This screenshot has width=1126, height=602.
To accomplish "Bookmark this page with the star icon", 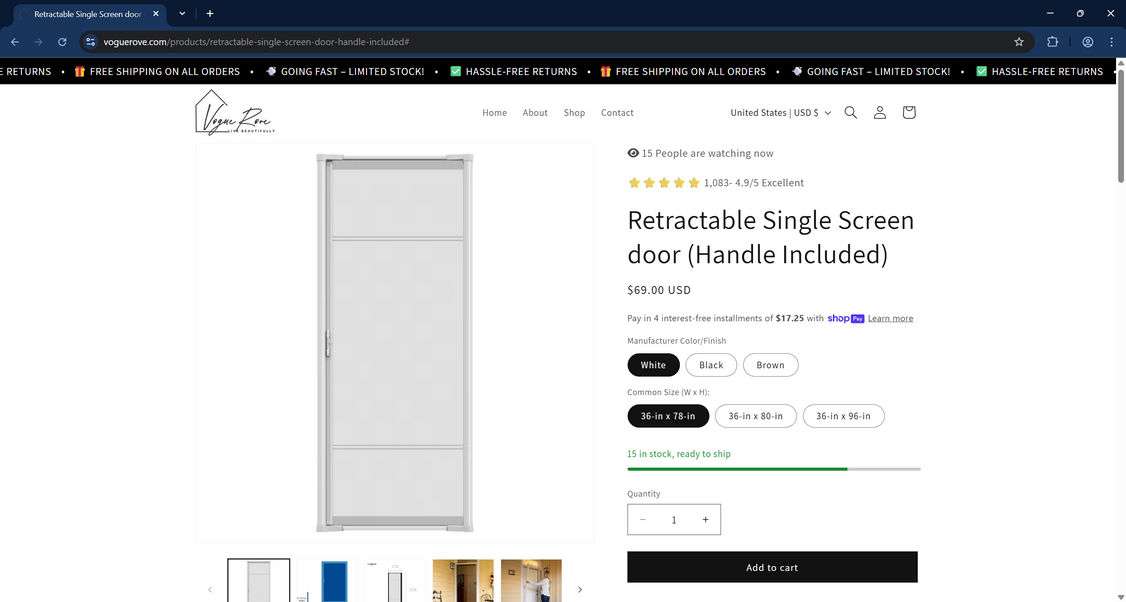I will (x=1017, y=42).
